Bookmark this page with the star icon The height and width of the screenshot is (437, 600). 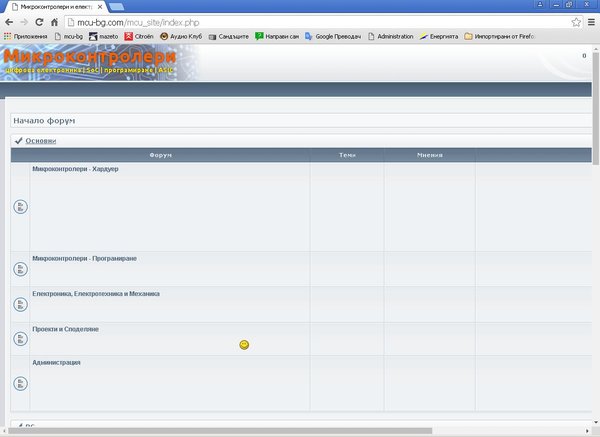576,22
